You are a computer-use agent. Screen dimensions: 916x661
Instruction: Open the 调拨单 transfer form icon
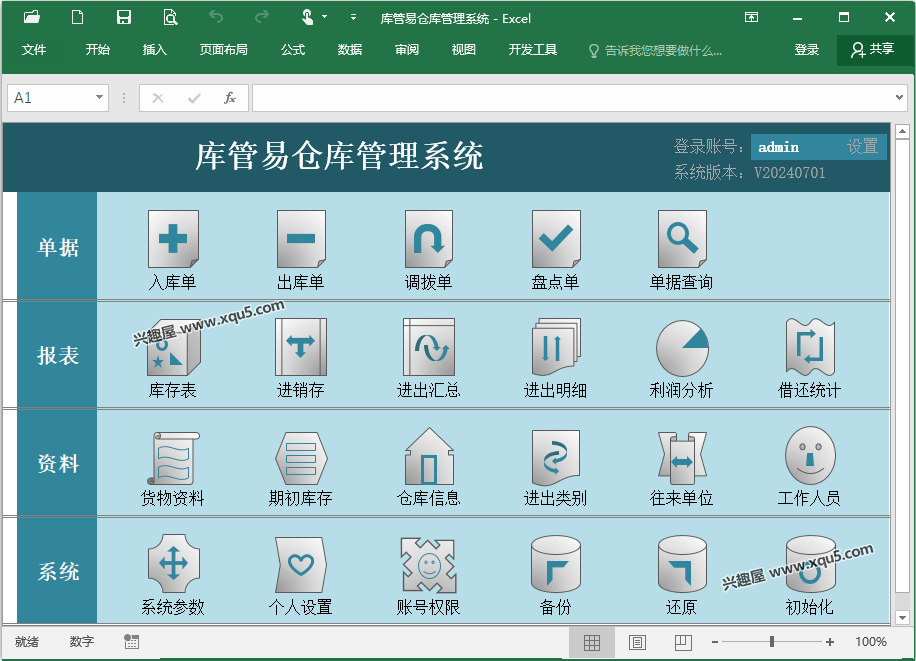[429, 238]
